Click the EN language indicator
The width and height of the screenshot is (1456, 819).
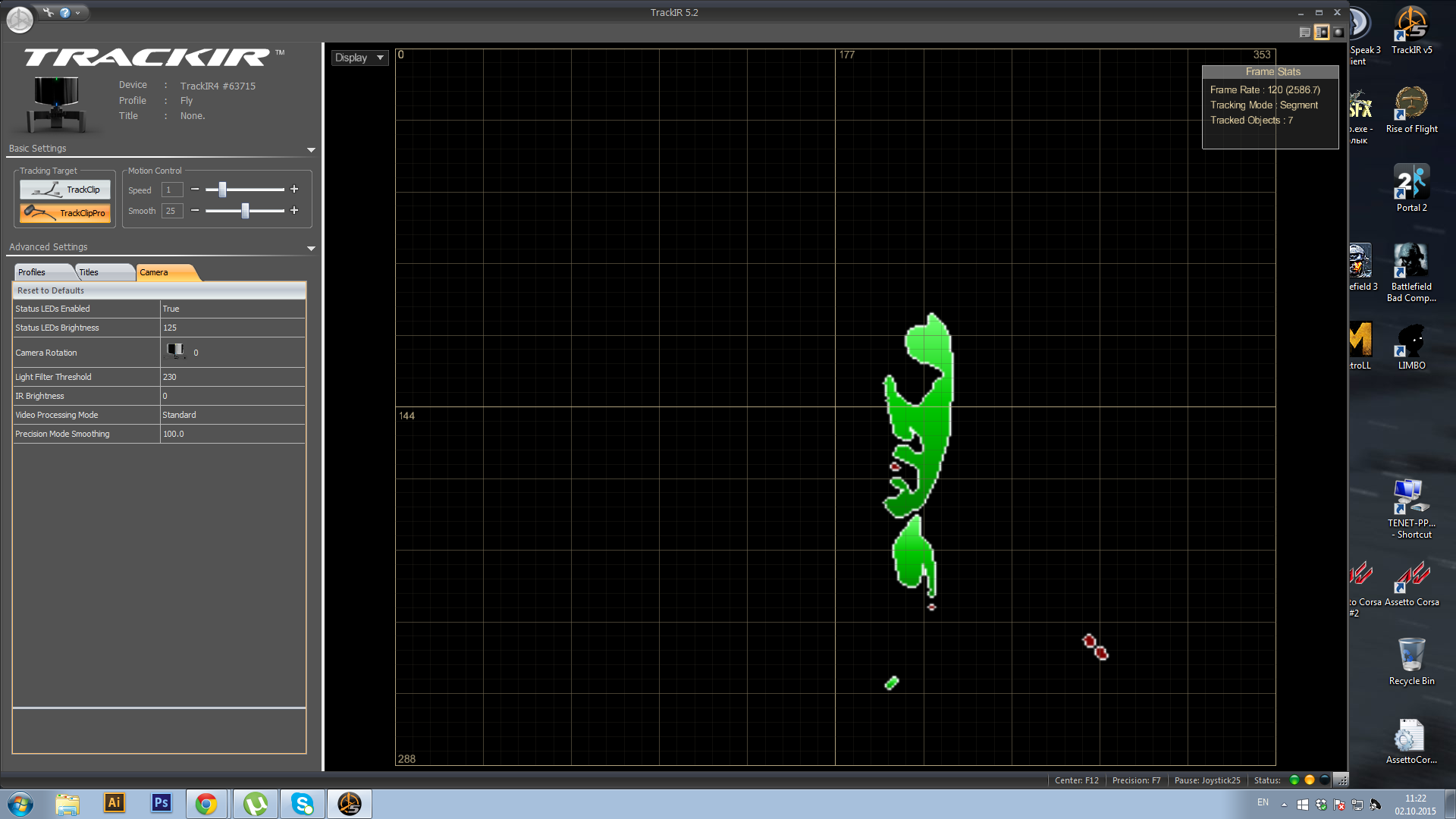point(1263,802)
